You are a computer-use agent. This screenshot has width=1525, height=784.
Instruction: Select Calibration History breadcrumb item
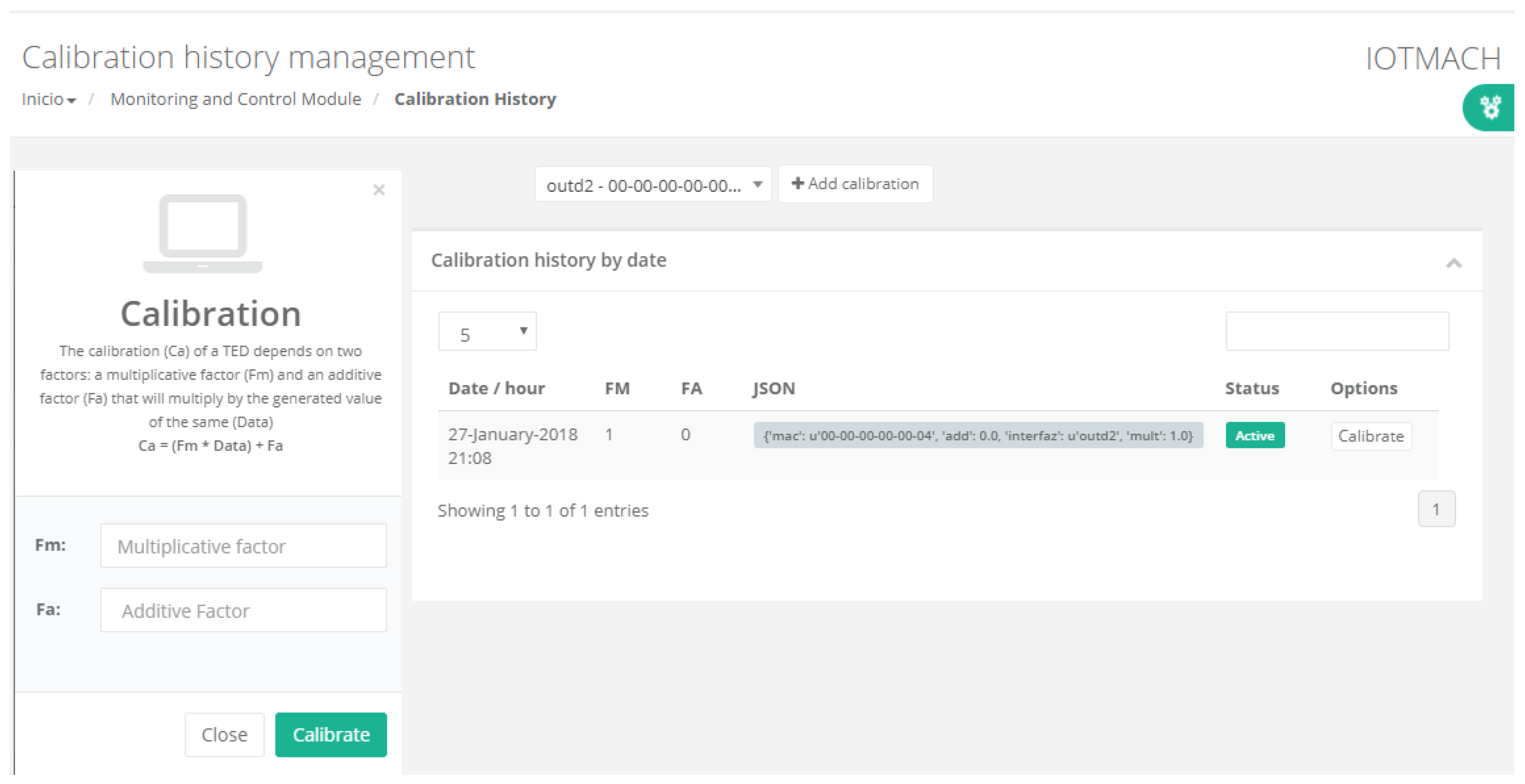(475, 99)
